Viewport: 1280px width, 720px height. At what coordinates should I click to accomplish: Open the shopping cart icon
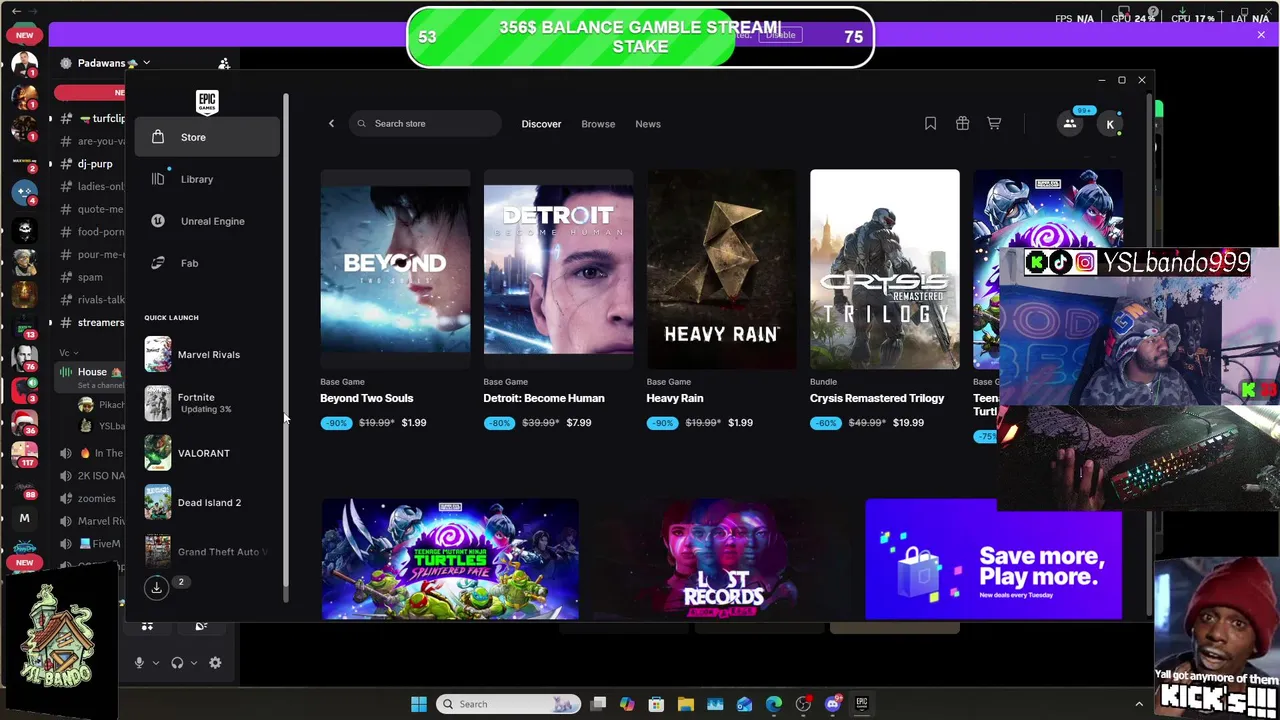994,123
